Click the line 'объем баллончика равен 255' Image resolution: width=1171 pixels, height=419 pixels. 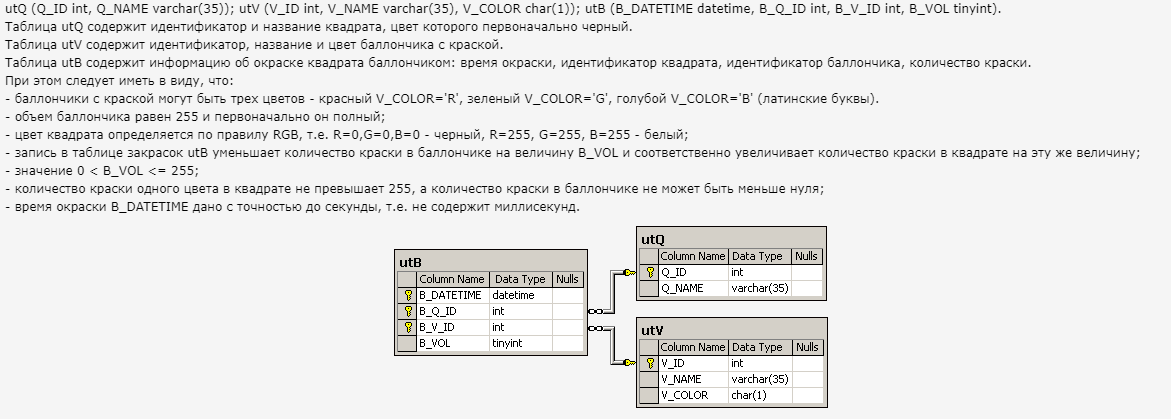(195, 117)
